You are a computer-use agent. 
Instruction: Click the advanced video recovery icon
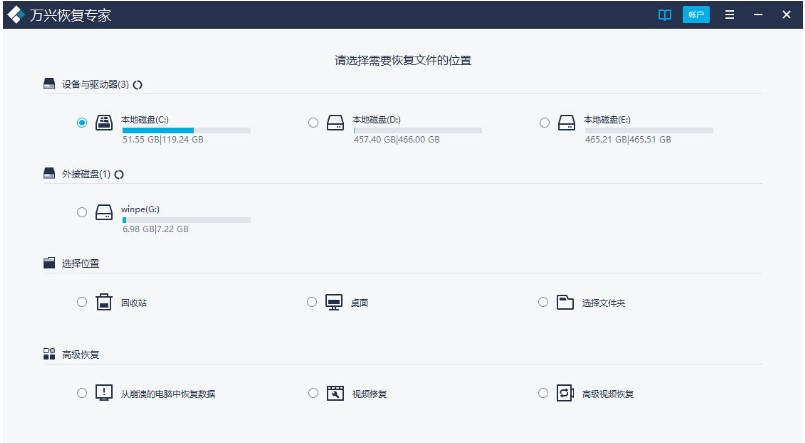565,393
